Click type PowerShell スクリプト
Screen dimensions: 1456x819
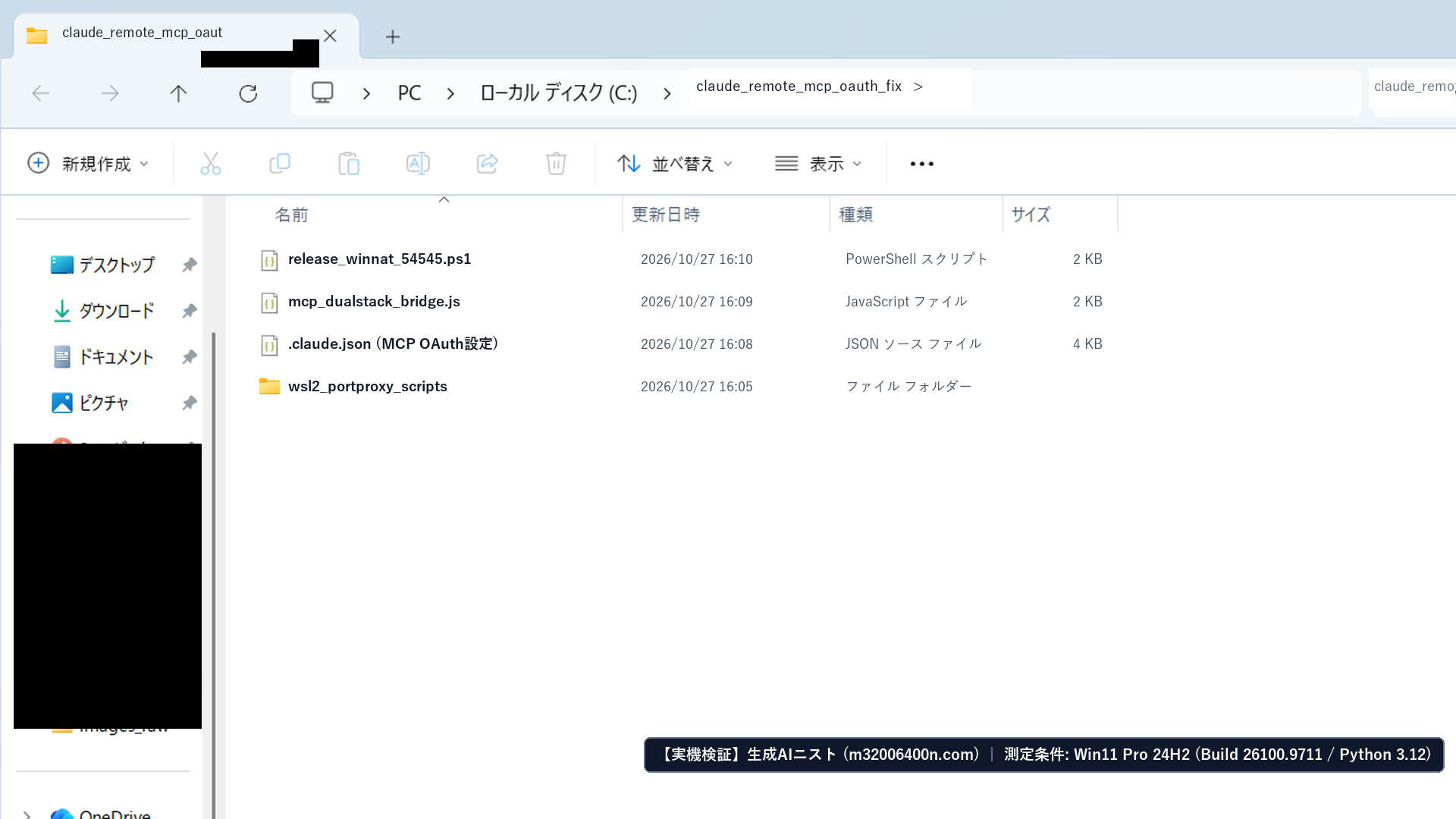pyautogui.click(x=917, y=259)
